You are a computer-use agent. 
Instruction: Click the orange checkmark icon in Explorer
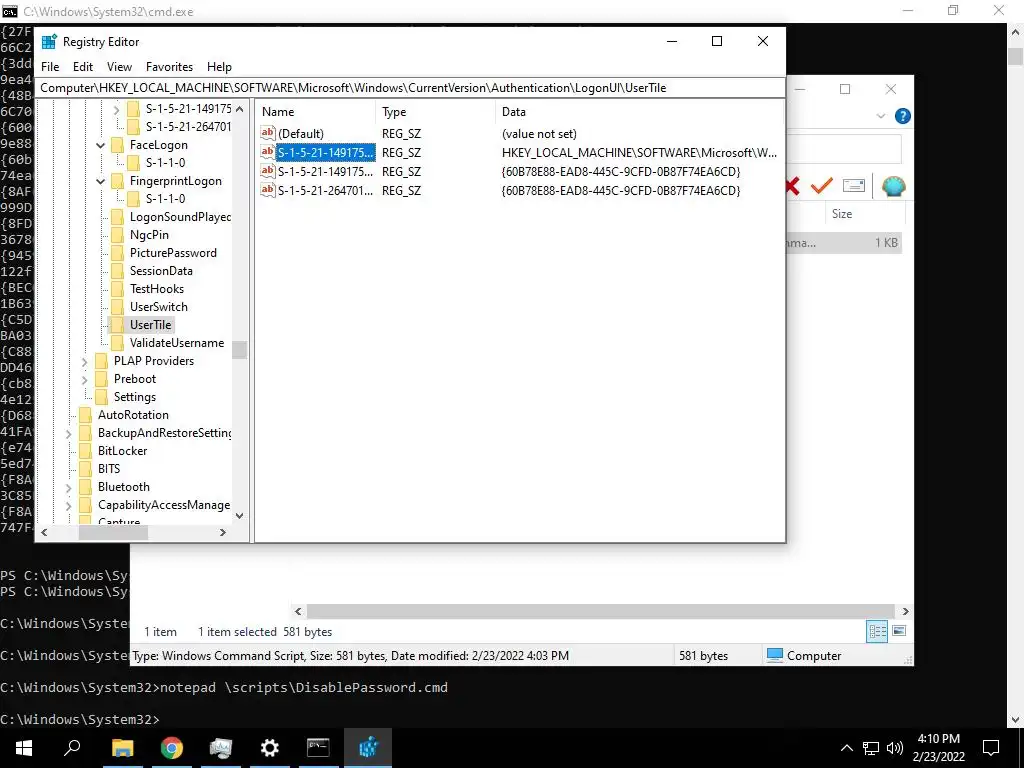pyautogui.click(x=822, y=186)
